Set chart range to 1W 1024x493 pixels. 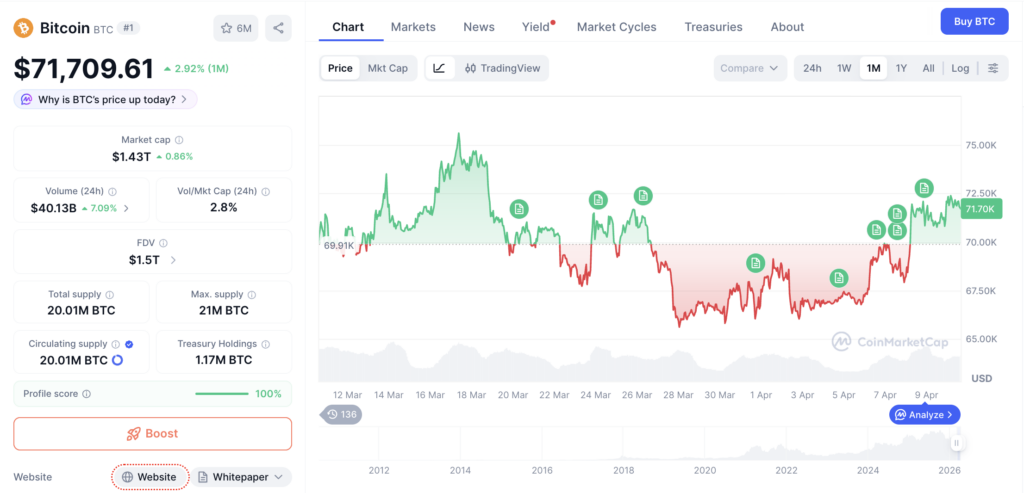[x=844, y=68]
